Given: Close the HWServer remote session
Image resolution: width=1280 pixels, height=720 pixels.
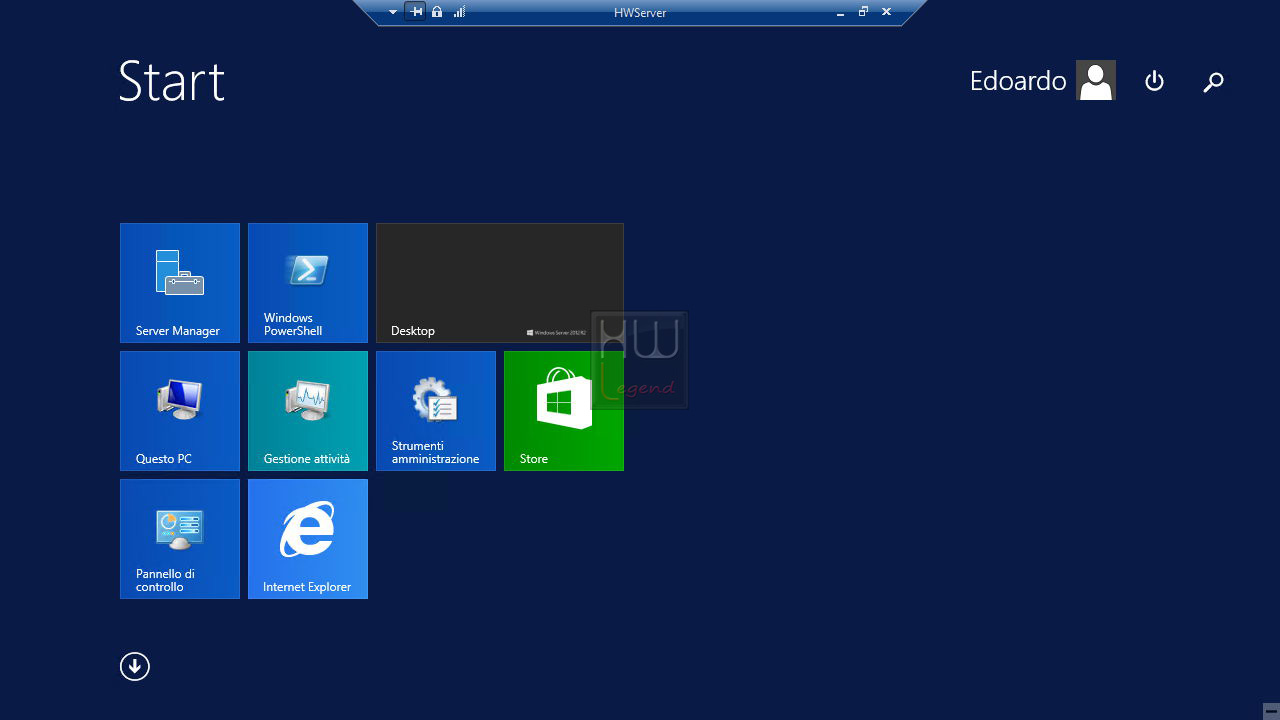Looking at the screenshot, I should pyautogui.click(x=886, y=12).
